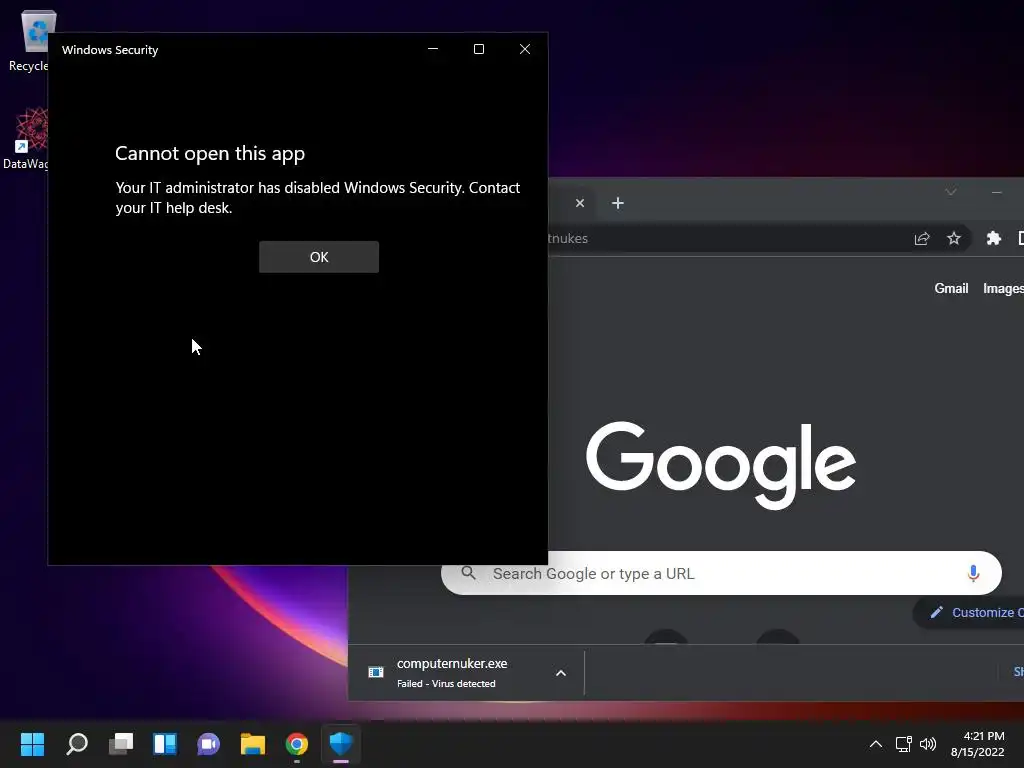Click search magnifier icon in Google box
The height and width of the screenshot is (768, 1024).
click(x=468, y=573)
